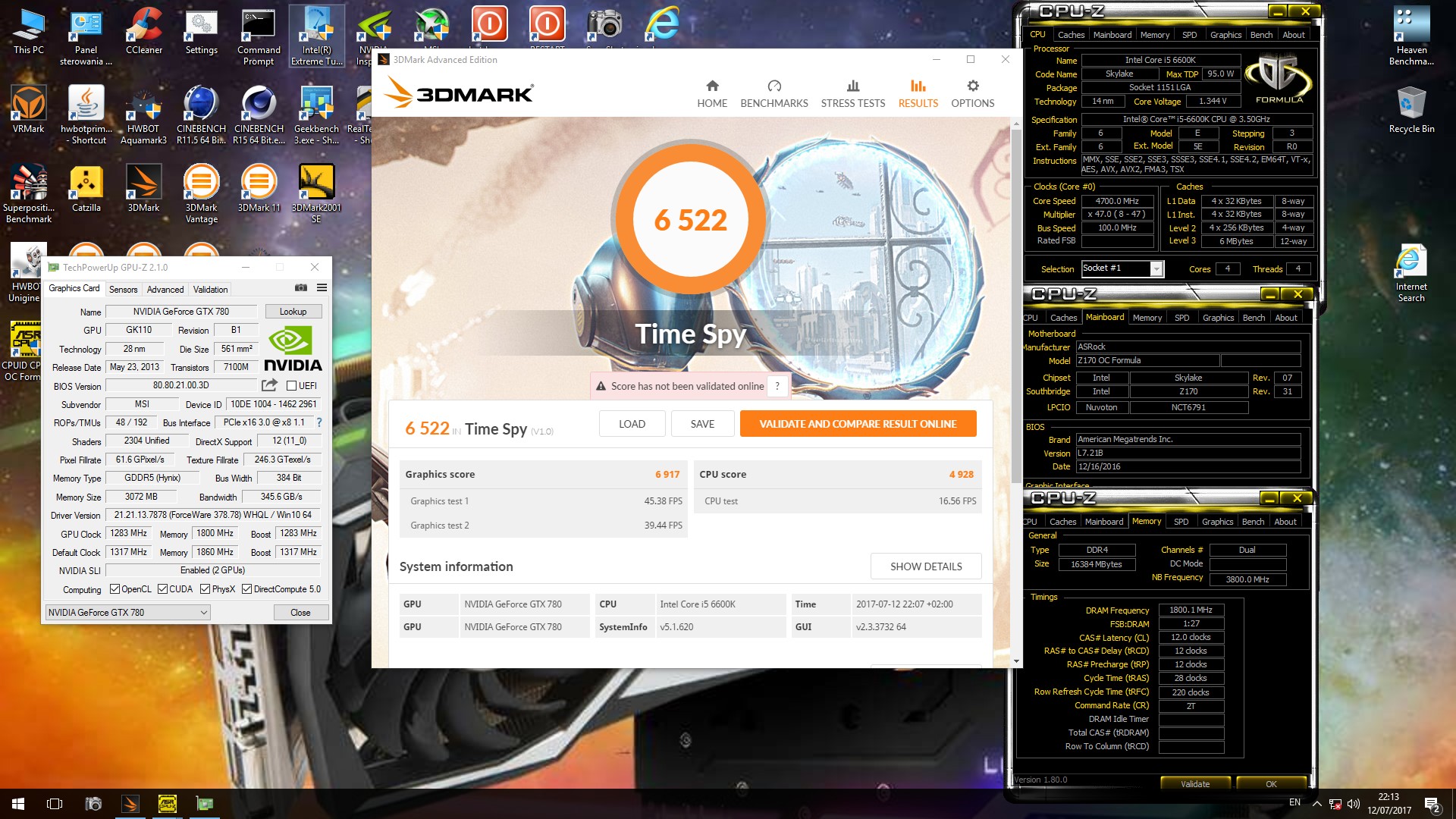Viewport: 1456px width, 819px height.
Task: Switch to Validation tab in GPU-Z
Action: 210,290
